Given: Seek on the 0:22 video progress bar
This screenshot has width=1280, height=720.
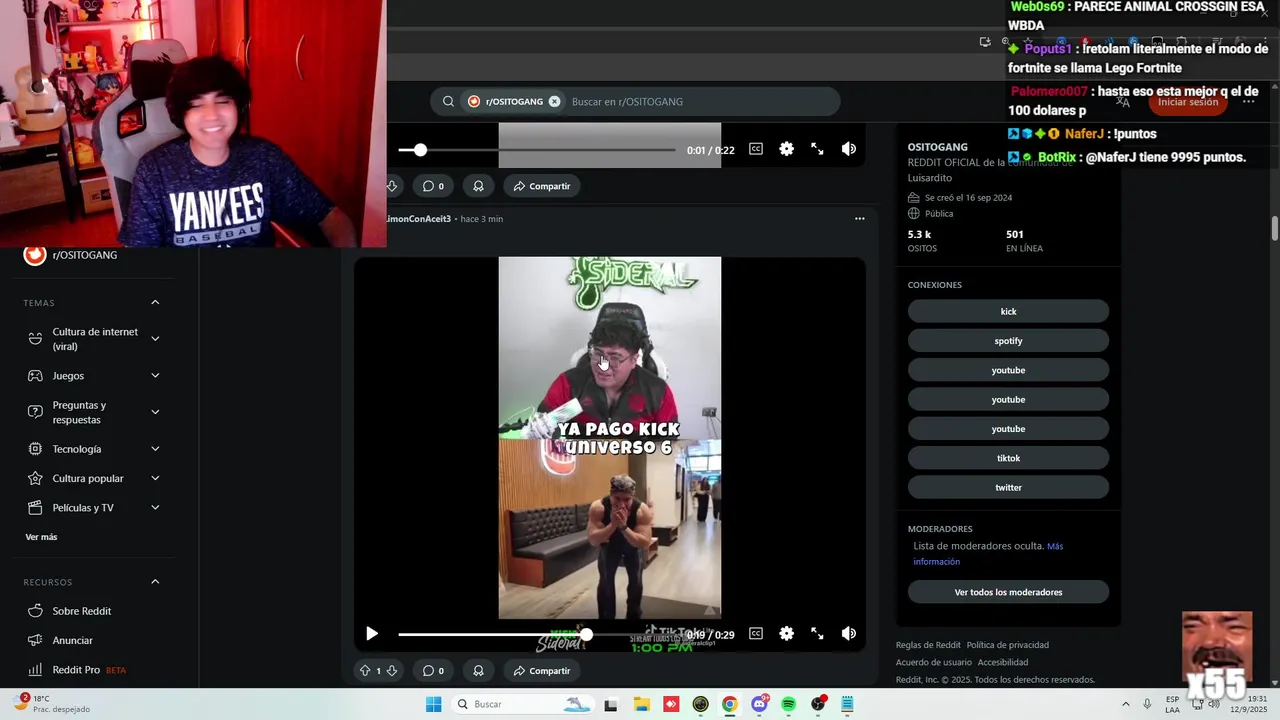Looking at the screenshot, I should [537, 150].
